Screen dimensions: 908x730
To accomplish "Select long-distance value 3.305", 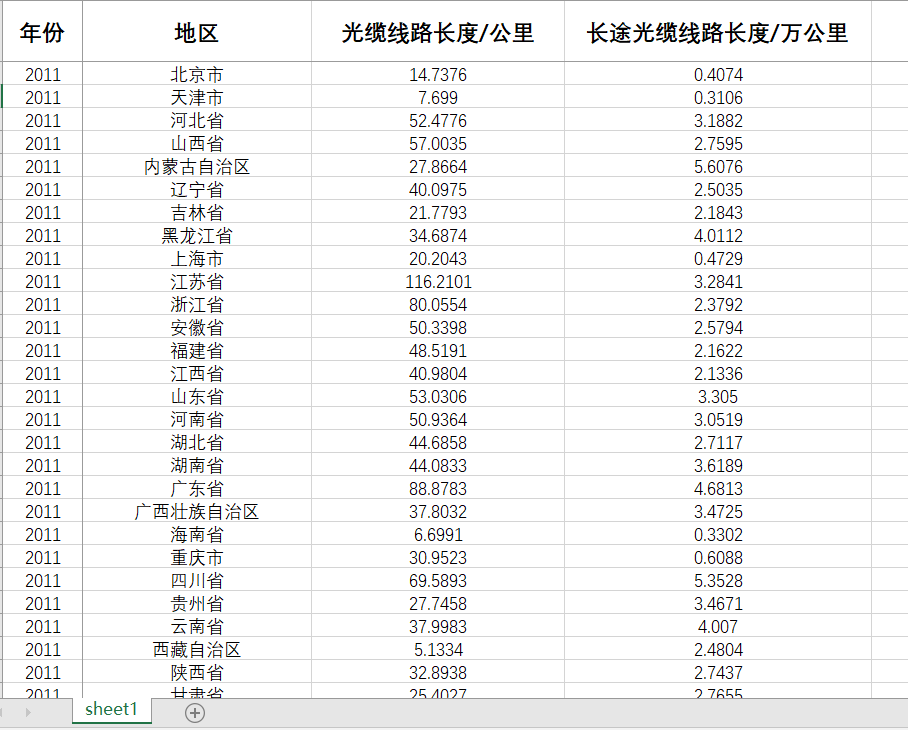I will 718,397.
